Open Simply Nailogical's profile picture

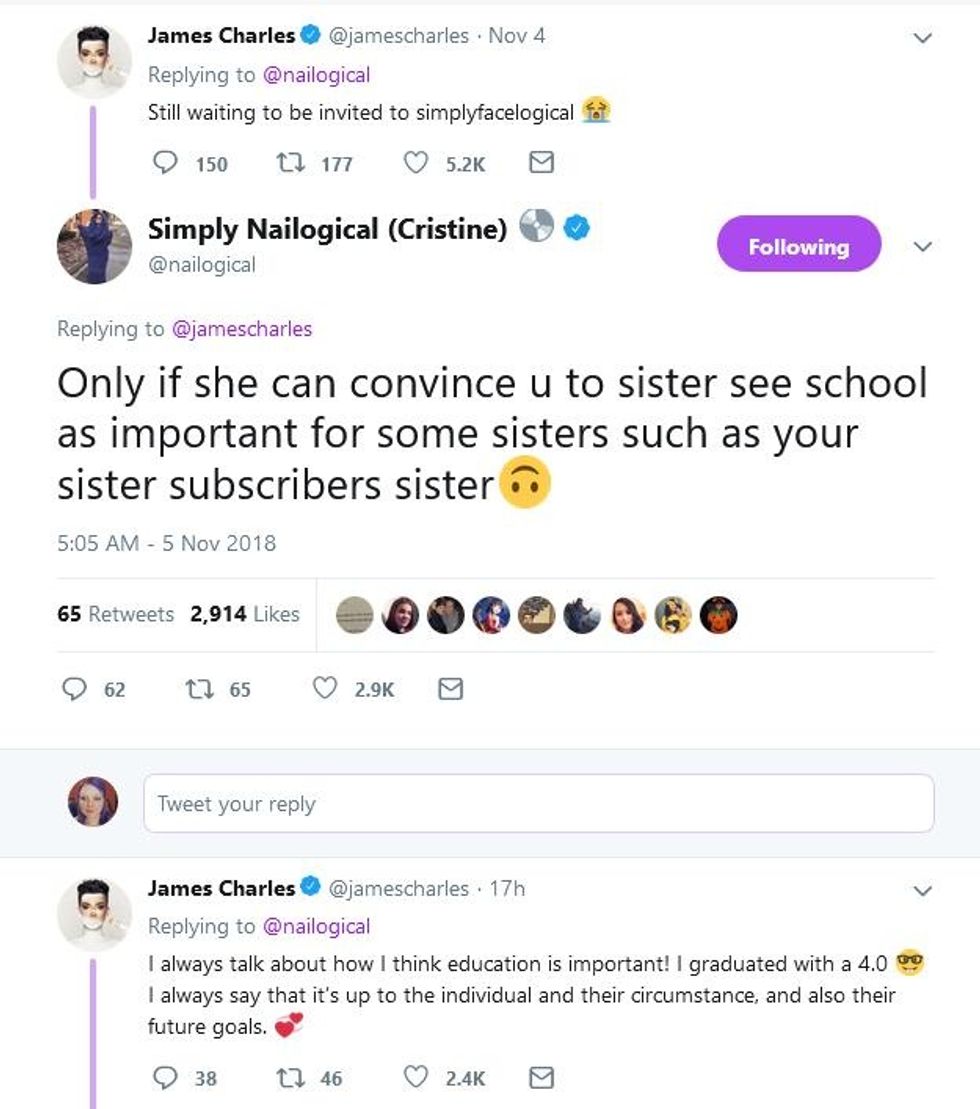coord(94,246)
